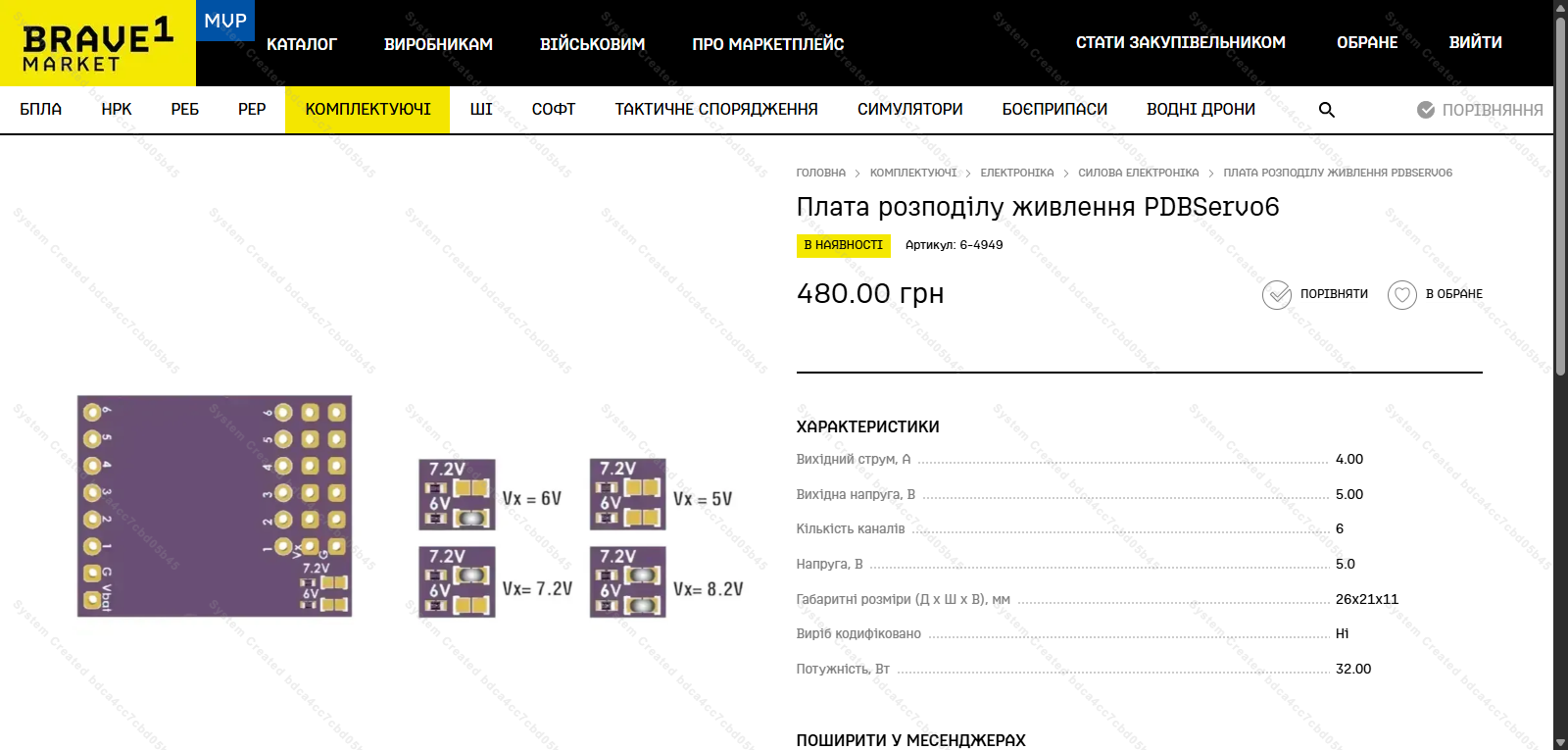Click the checkmark icon beside ПОРІВНЯННЯ
Image resolution: width=1568 pixels, height=750 pixels.
point(1426,110)
